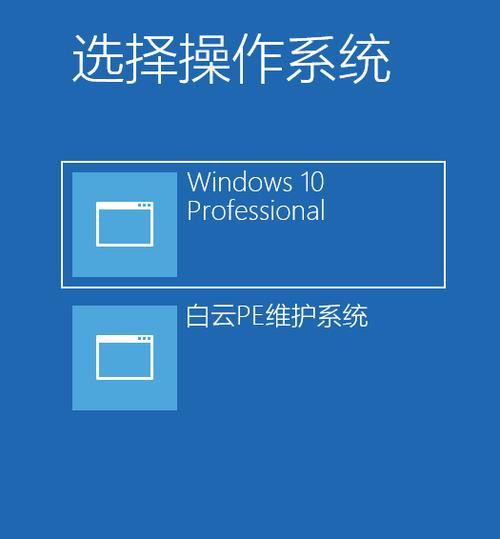Select the light-blue tile beside Windows 10 Professional
The height and width of the screenshot is (539, 500).
[x=124, y=224]
